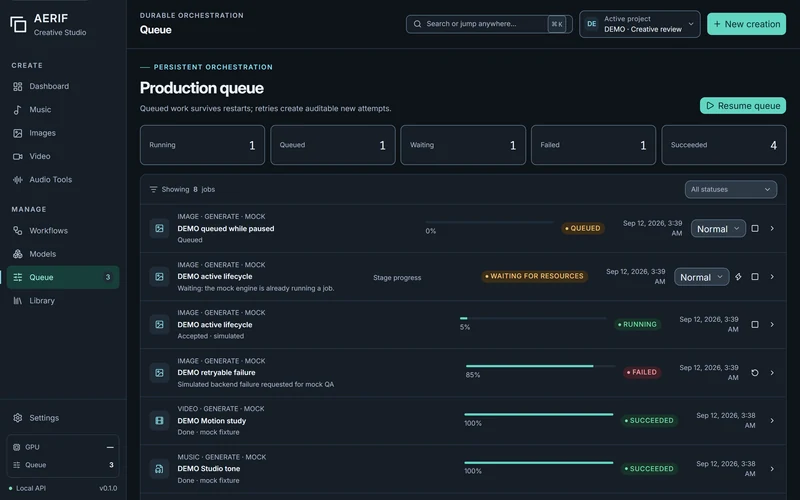Filter by the Waiting stat card
Viewport: 800px width, 500px height.
[x=463, y=145]
